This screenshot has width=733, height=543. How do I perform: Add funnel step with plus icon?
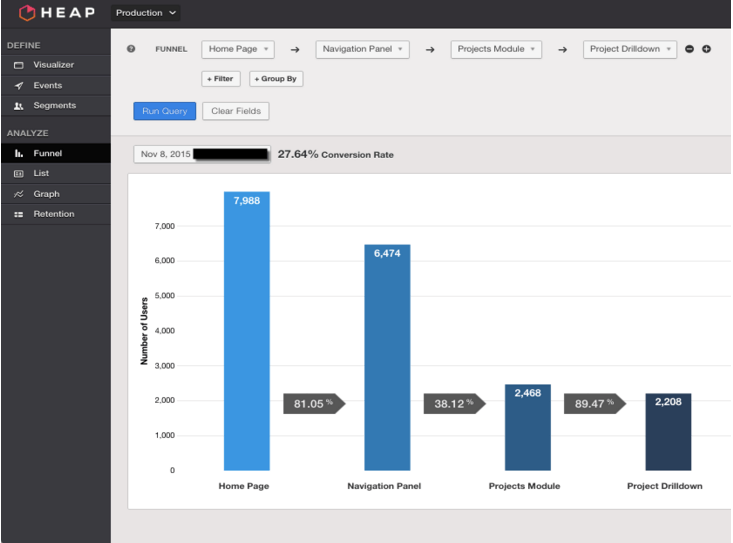point(706,49)
